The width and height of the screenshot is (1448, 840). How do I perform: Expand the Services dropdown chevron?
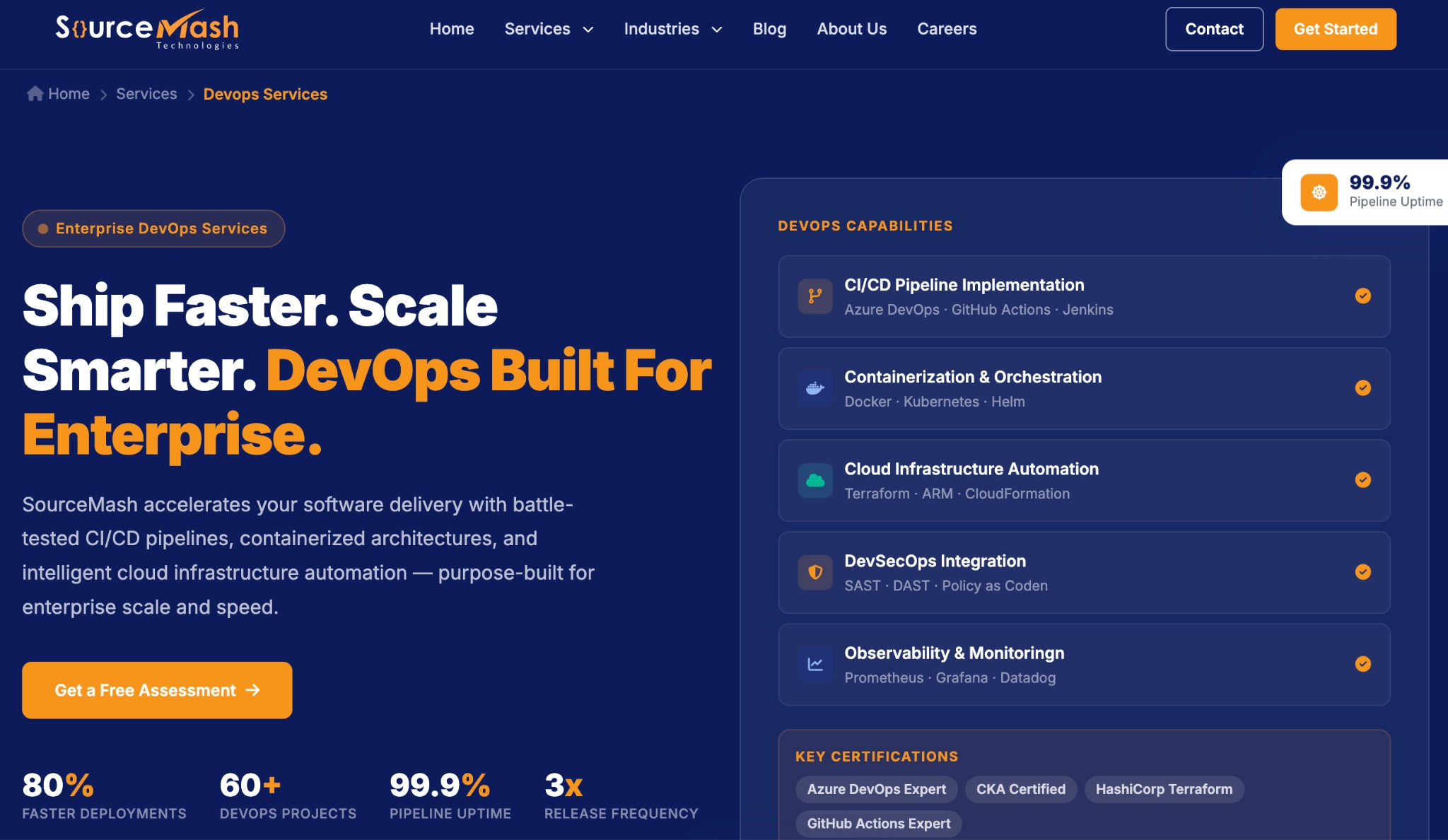click(588, 30)
